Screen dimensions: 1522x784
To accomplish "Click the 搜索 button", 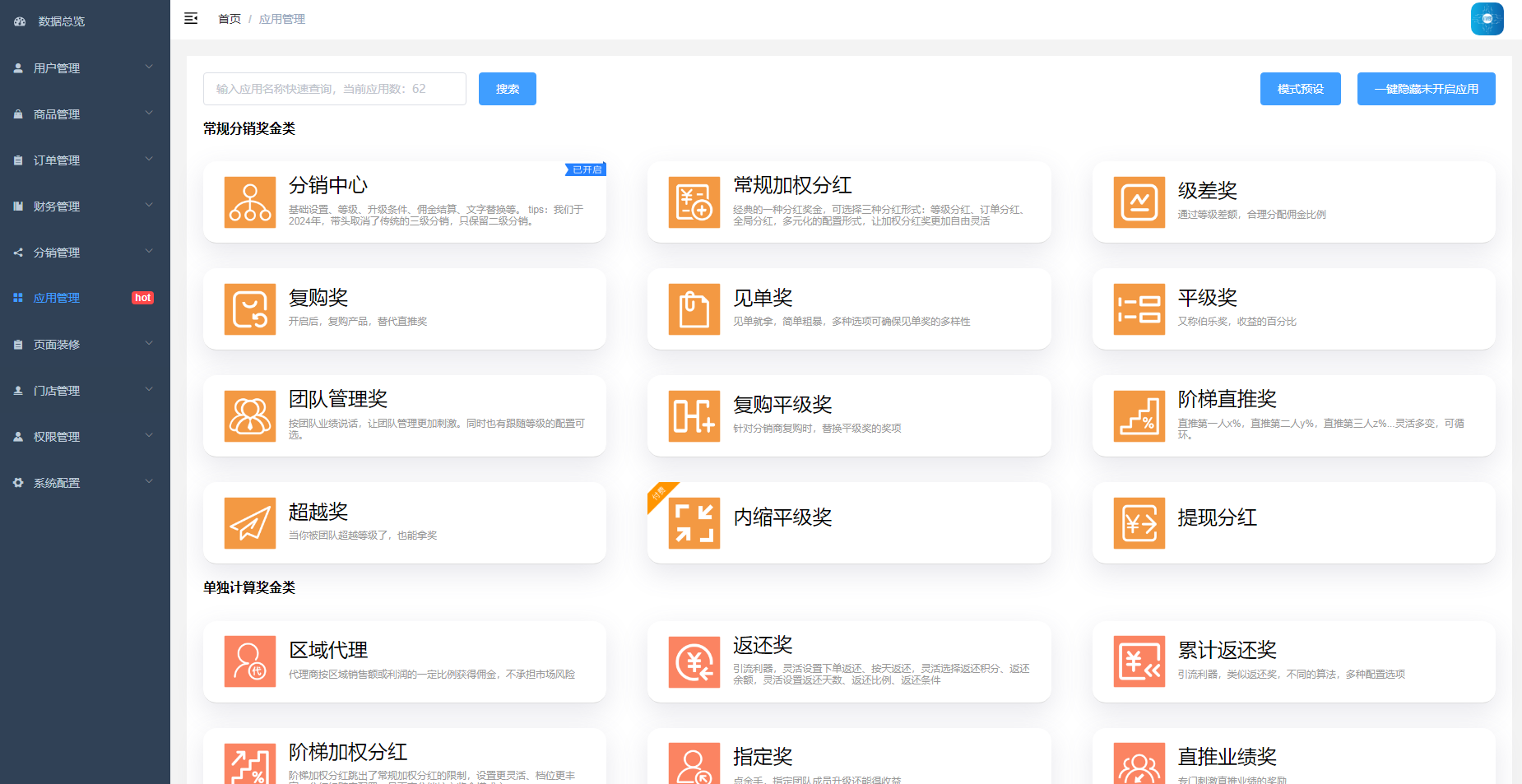I will click(507, 89).
